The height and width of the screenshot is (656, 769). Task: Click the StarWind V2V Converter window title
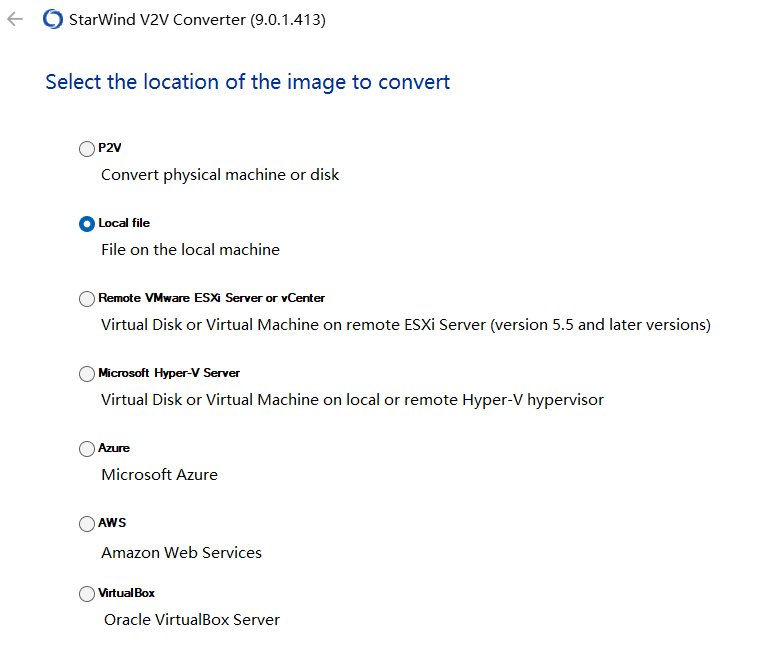pos(197,20)
